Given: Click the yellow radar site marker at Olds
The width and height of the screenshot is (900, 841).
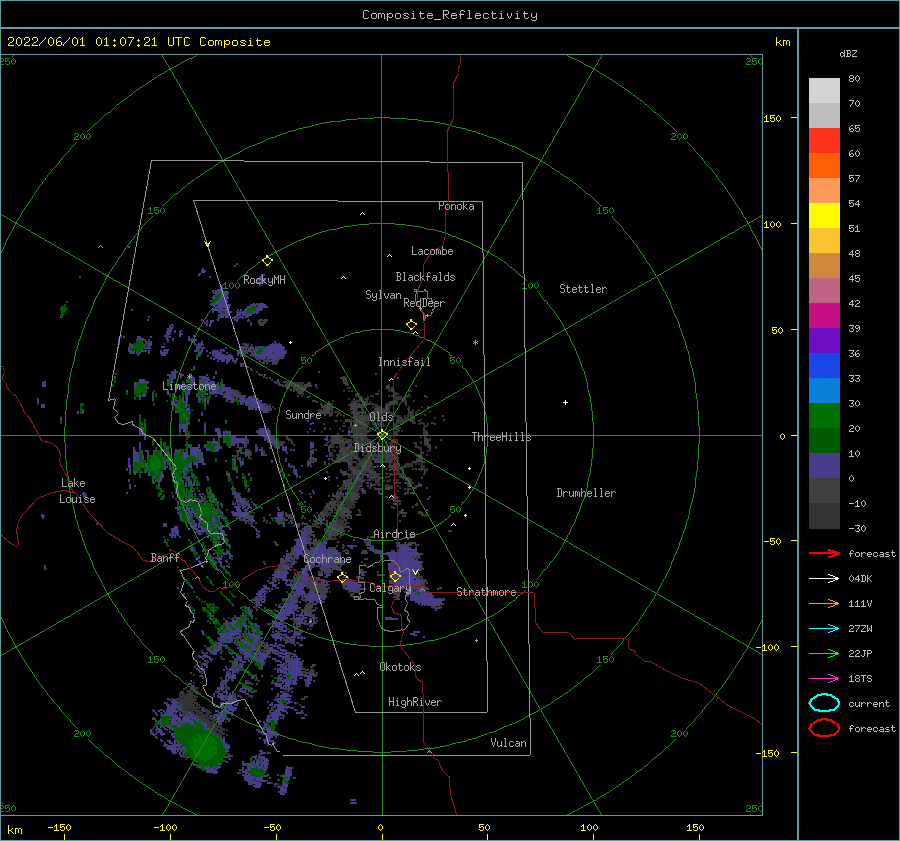Looking at the screenshot, I should (382, 435).
